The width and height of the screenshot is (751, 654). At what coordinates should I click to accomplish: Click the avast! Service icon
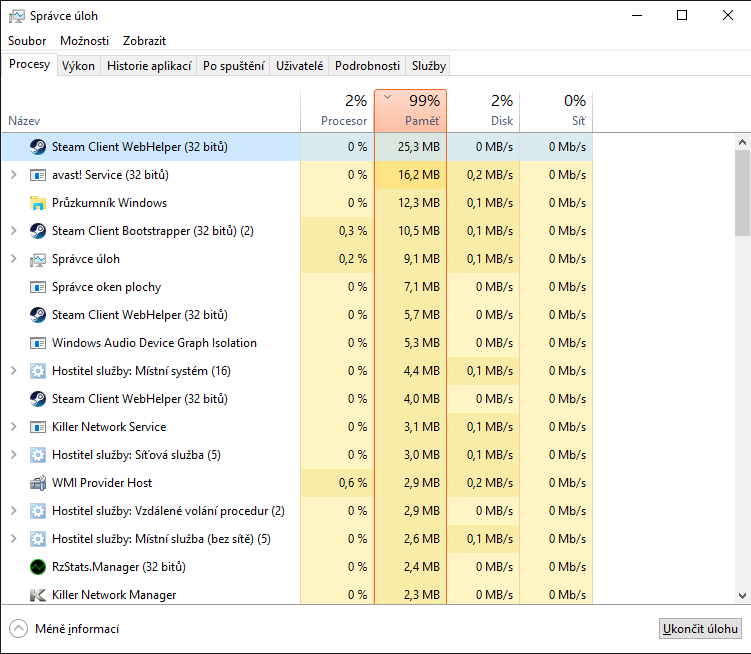coord(38,175)
